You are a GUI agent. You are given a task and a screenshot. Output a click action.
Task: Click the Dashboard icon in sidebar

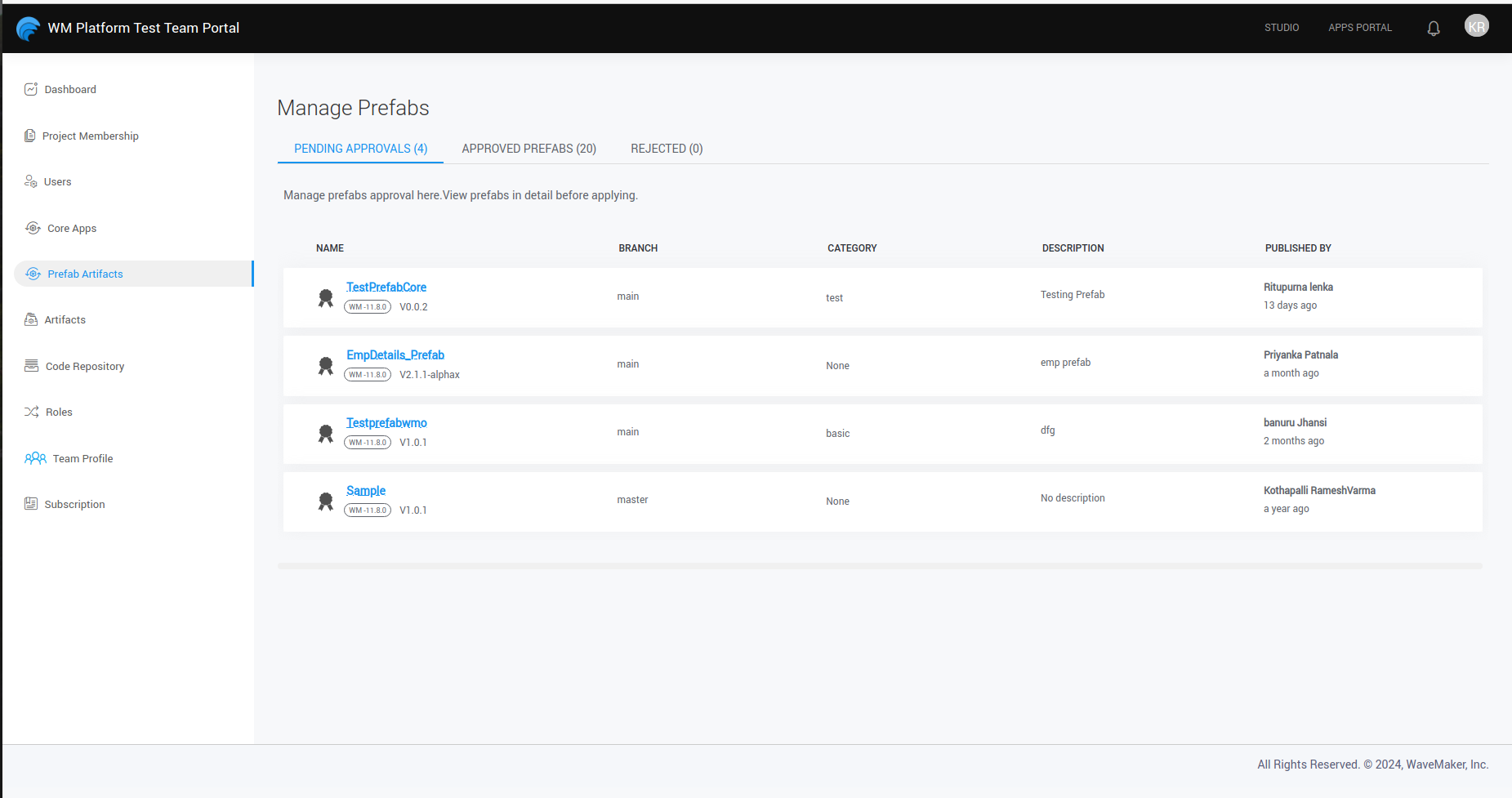coord(31,89)
